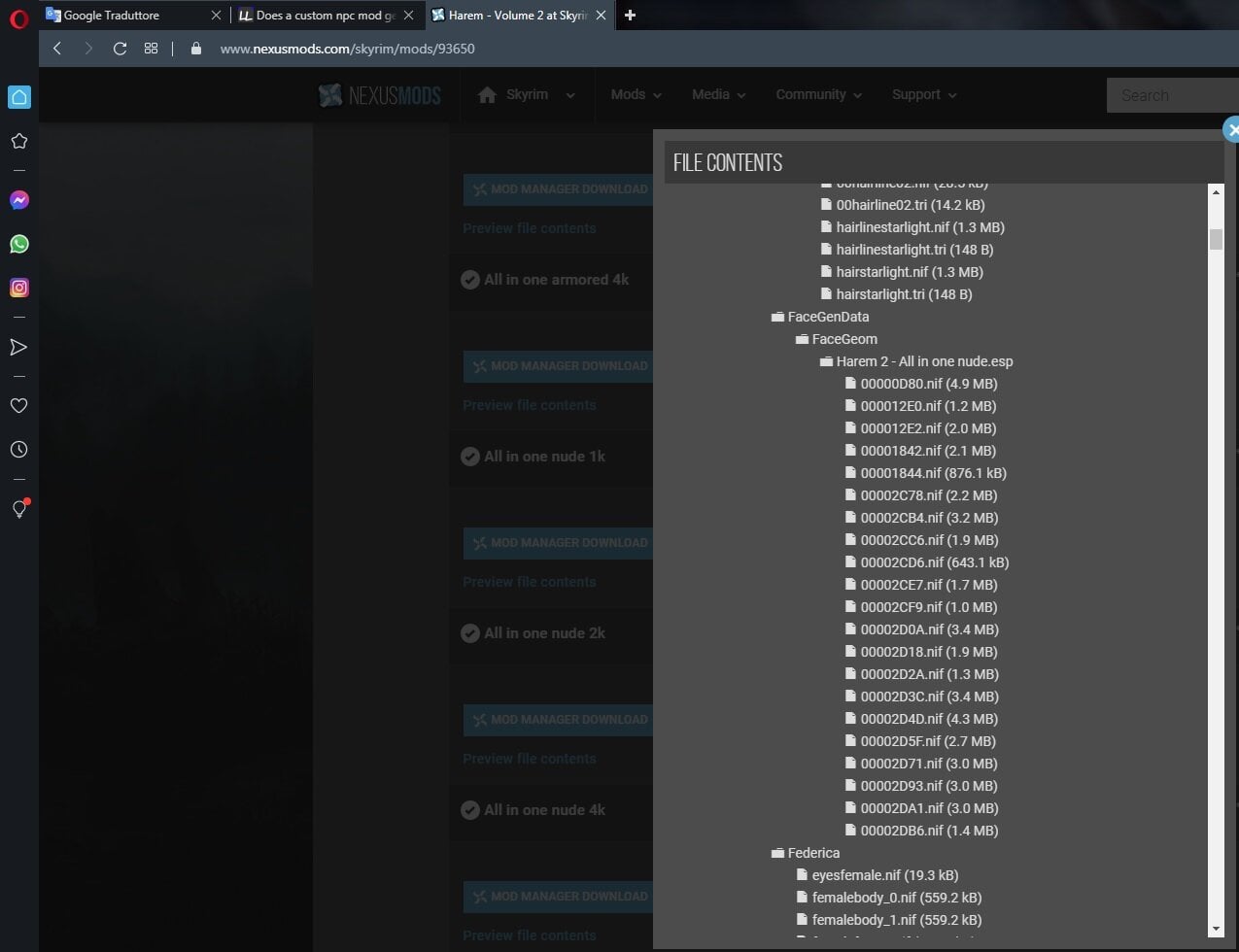This screenshot has height=952, width=1239.
Task: Click the checkmark beside All in one nude 4k
Action: pos(469,810)
